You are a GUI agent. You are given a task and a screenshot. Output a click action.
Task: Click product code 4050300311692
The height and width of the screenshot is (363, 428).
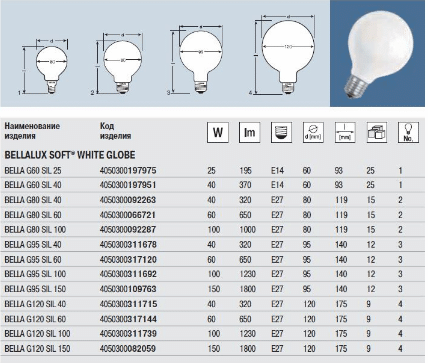point(128,274)
